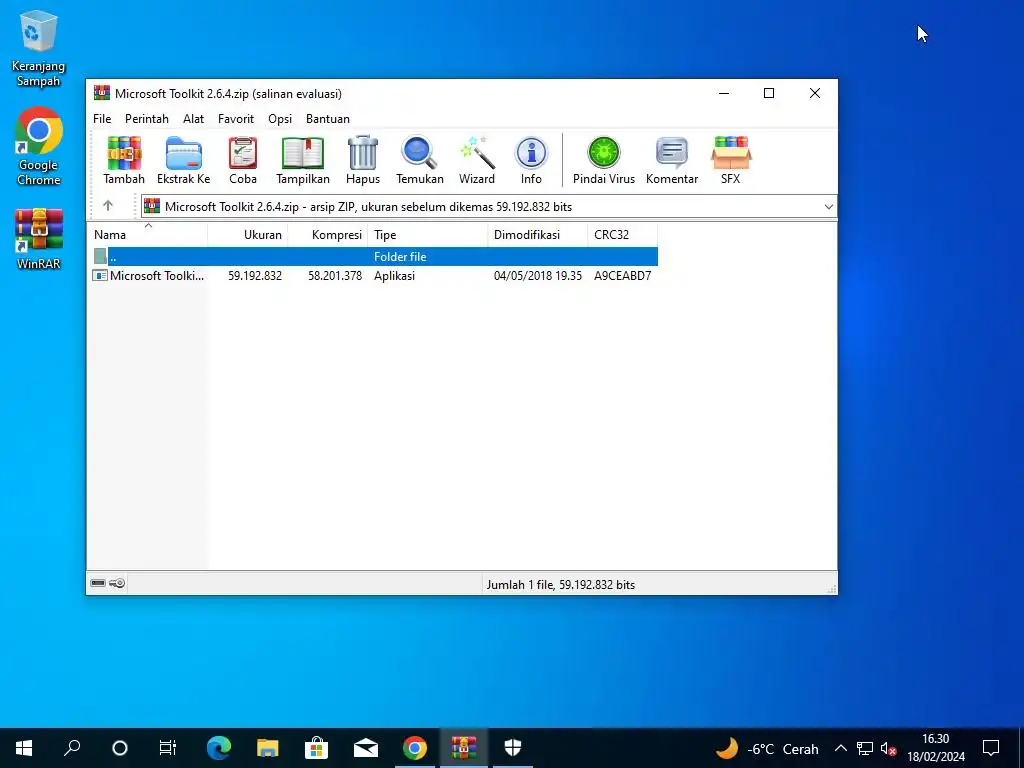This screenshot has width=1024, height=768.
Task: Open Task View on taskbar
Action: [168, 748]
